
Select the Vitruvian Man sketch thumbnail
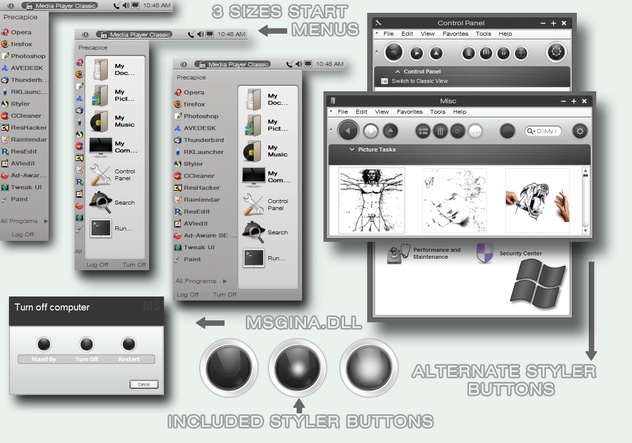(x=371, y=200)
